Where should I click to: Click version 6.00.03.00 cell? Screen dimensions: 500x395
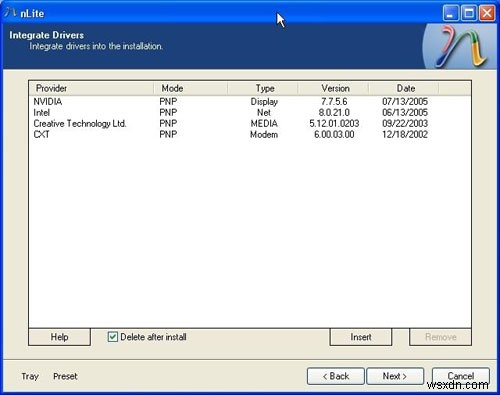334,134
